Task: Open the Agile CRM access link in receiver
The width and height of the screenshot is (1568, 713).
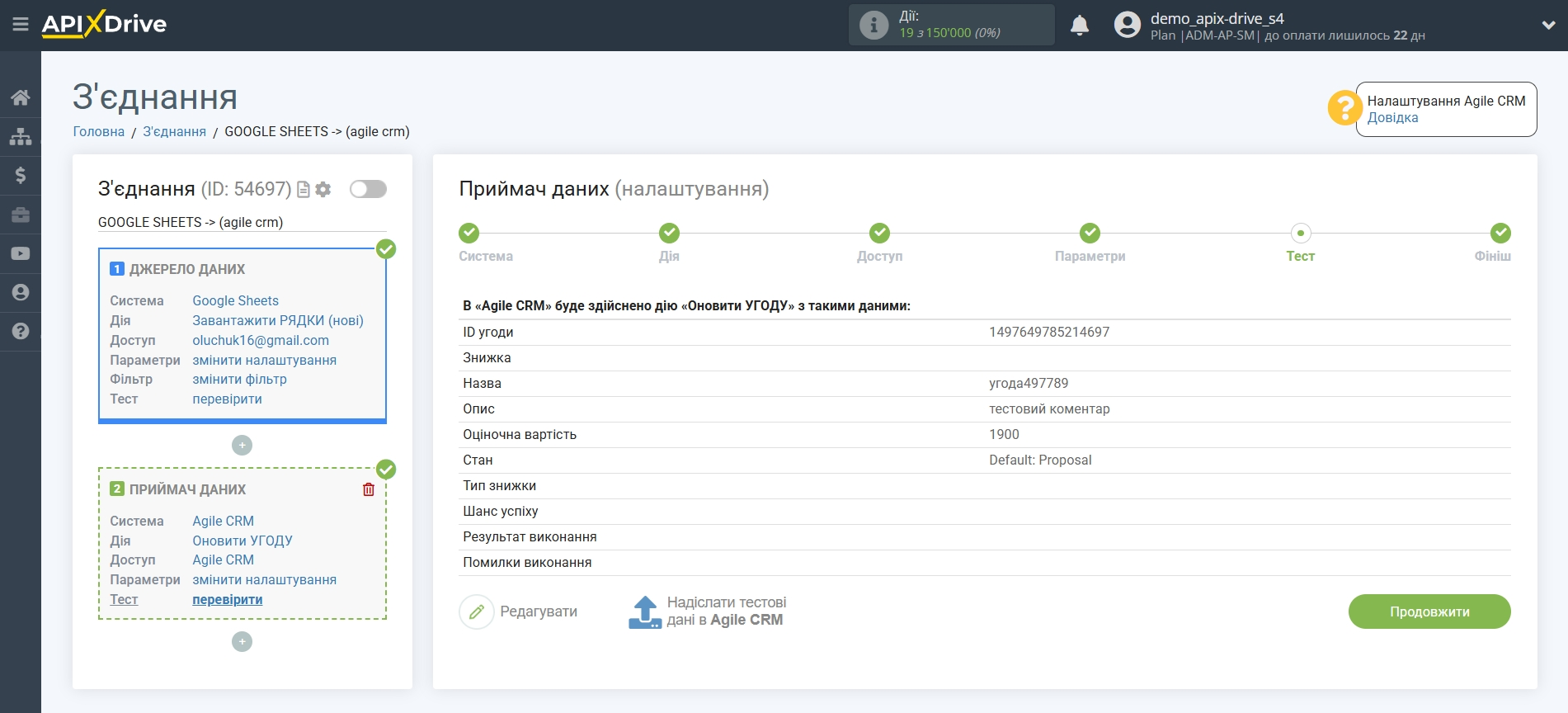Action: click(x=223, y=560)
